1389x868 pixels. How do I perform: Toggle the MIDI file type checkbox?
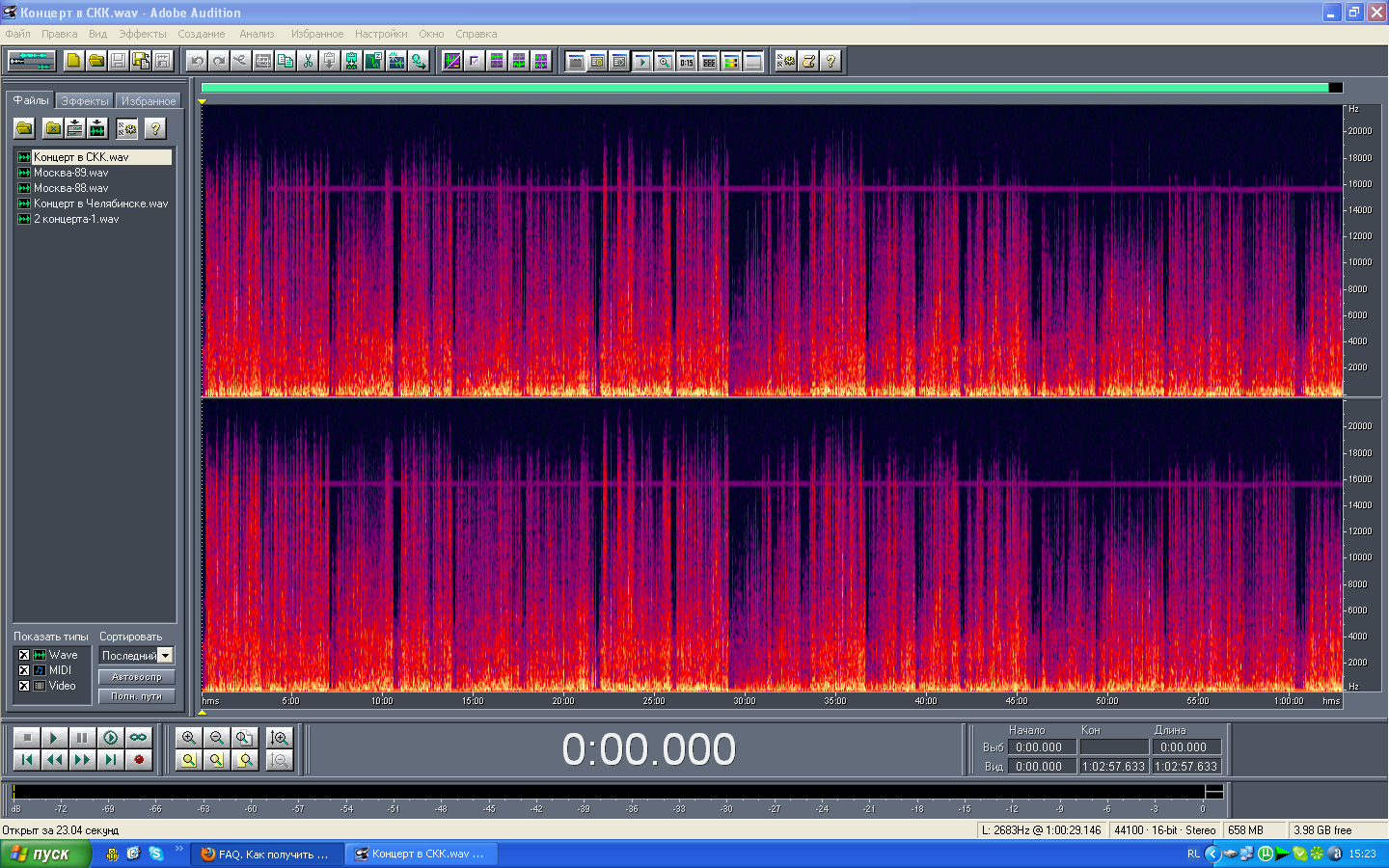click(x=24, y=670)
